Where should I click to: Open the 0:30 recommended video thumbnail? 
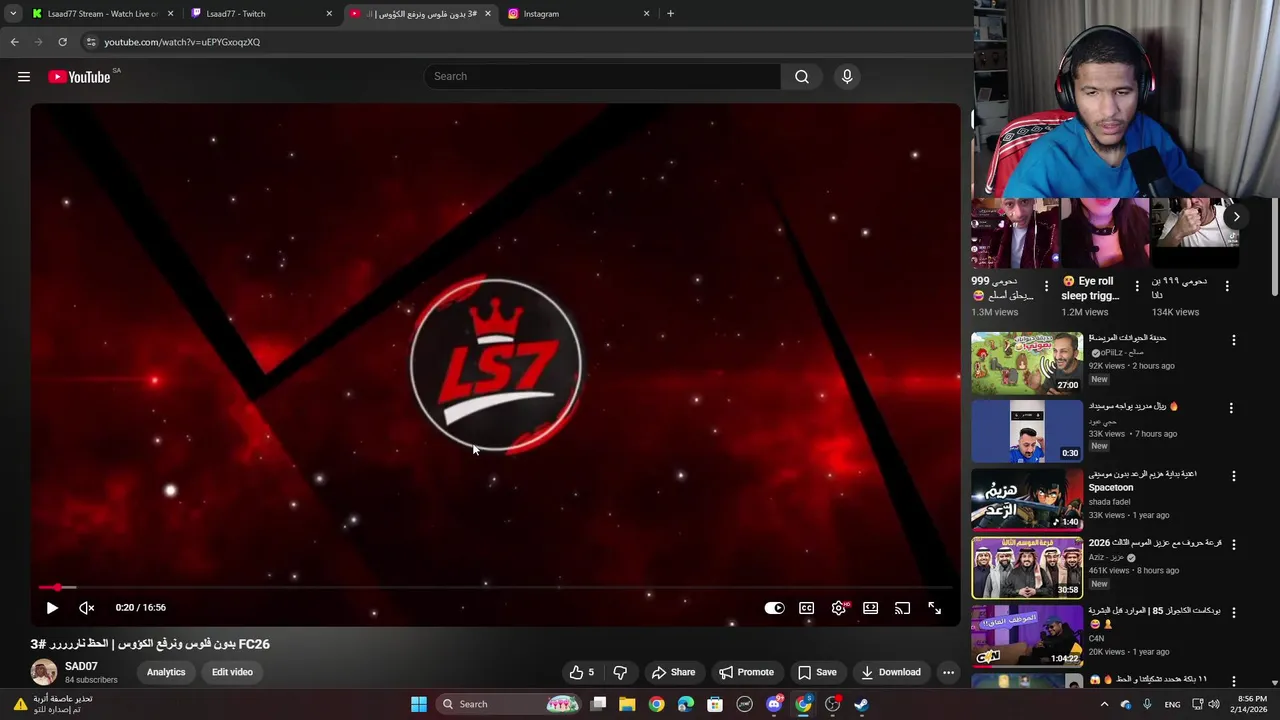(1027, 431)
